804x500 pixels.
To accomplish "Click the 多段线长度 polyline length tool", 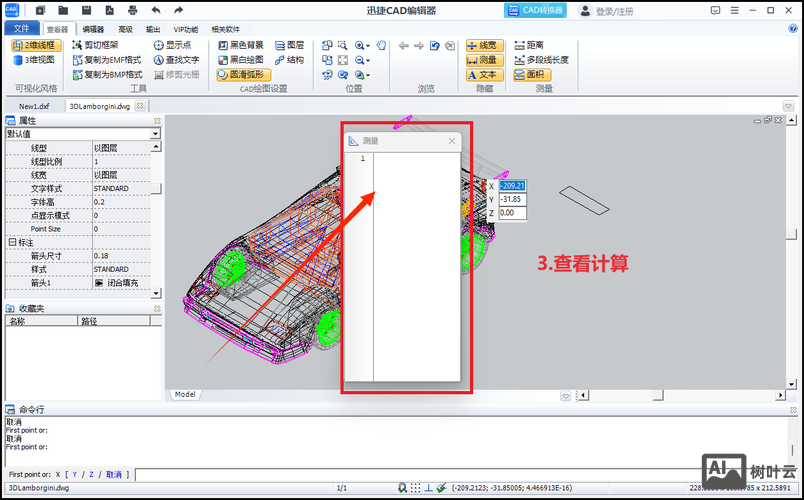I will click(x=540, y=60).
